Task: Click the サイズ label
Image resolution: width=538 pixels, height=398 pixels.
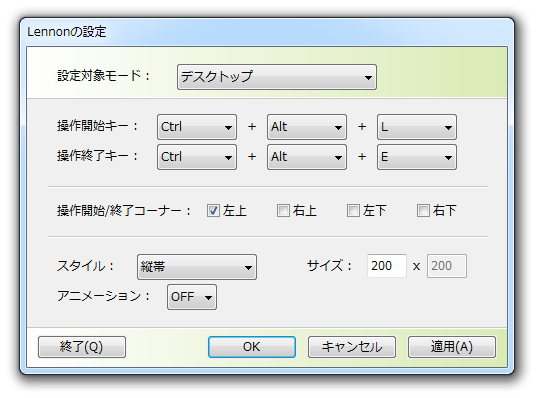Action: click(x=329, y=266)
